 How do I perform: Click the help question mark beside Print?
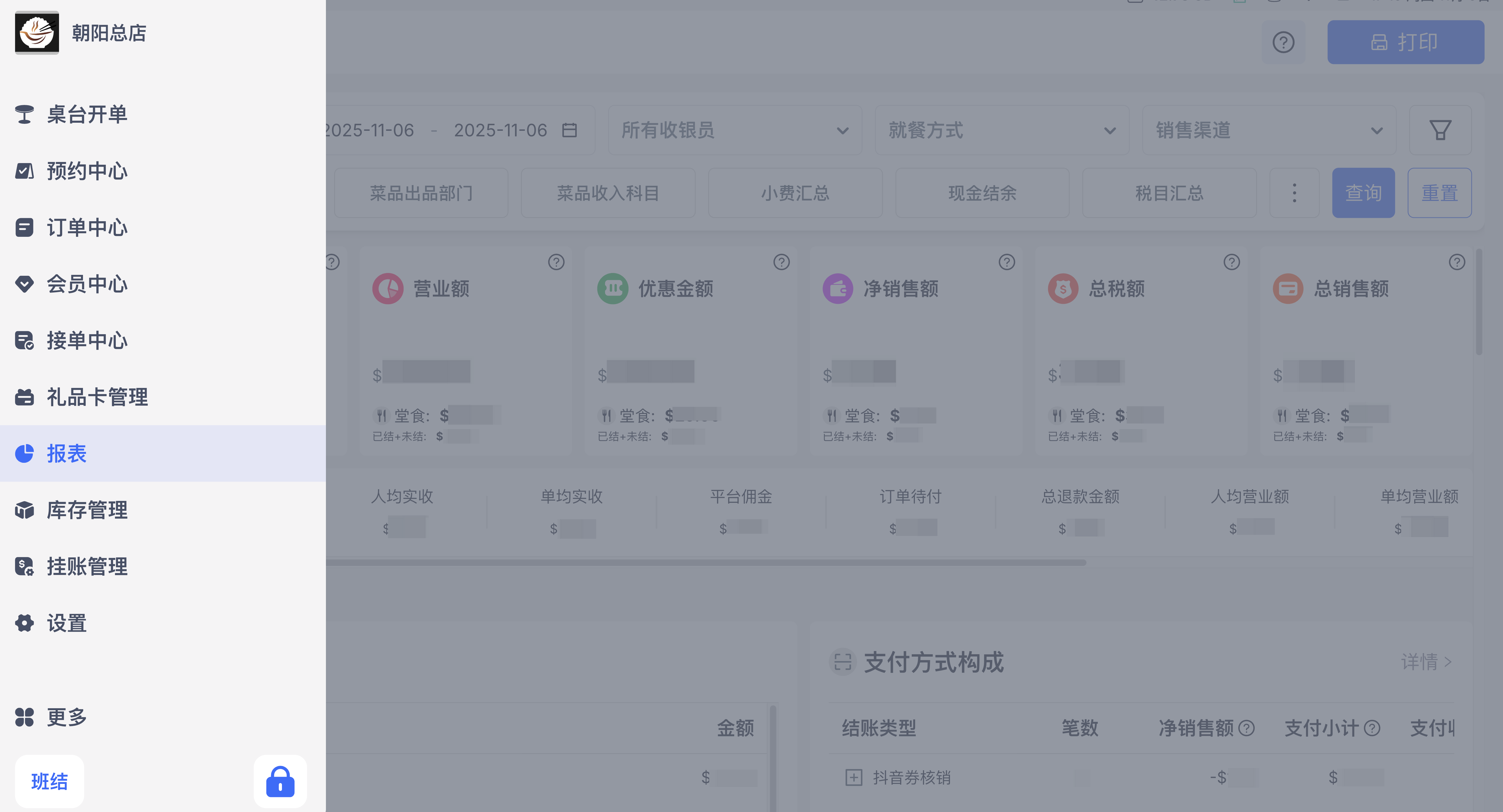pyautogui.click(x=1283, y=42)
